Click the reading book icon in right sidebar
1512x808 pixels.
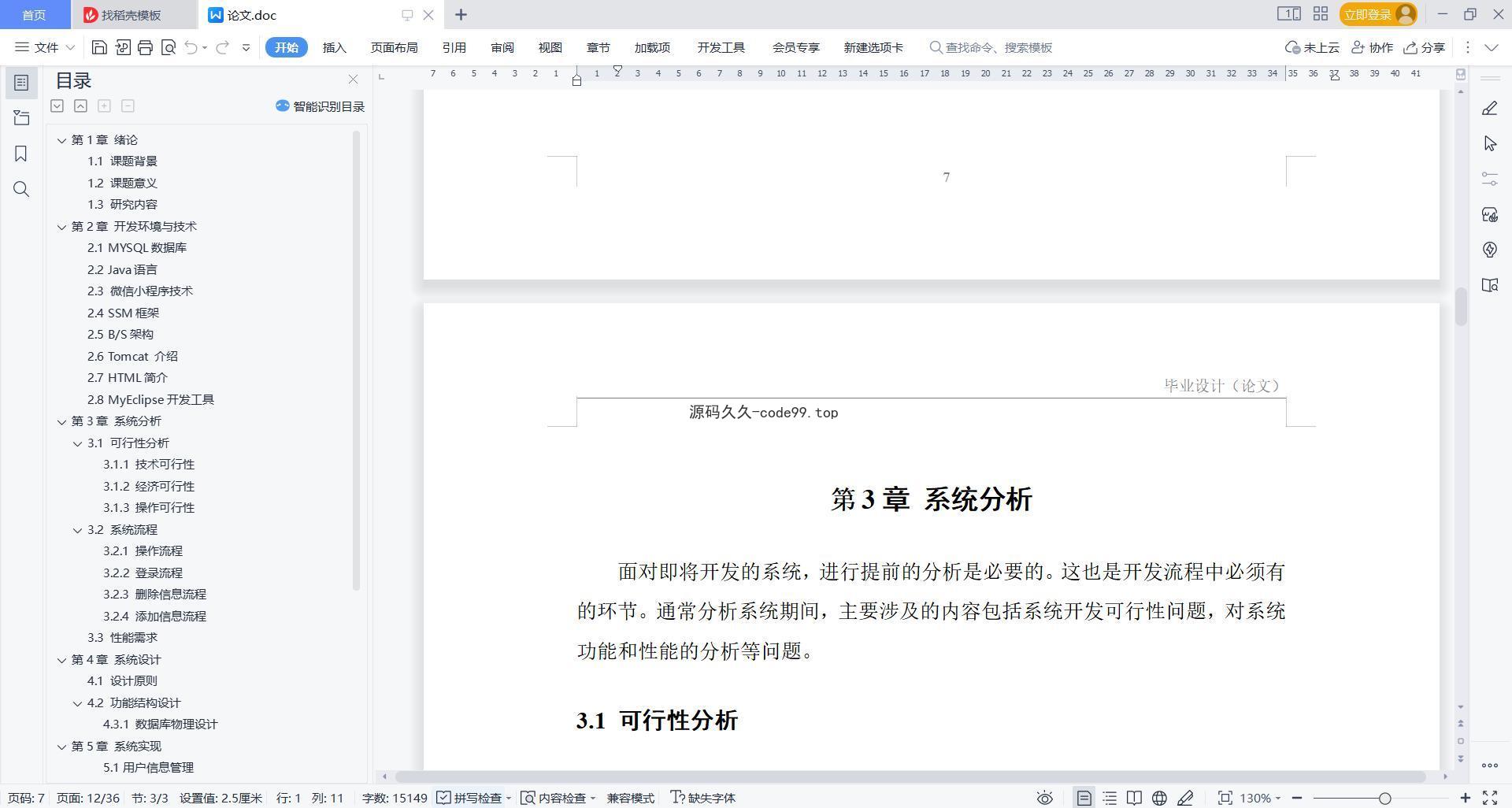point(1489,285)
